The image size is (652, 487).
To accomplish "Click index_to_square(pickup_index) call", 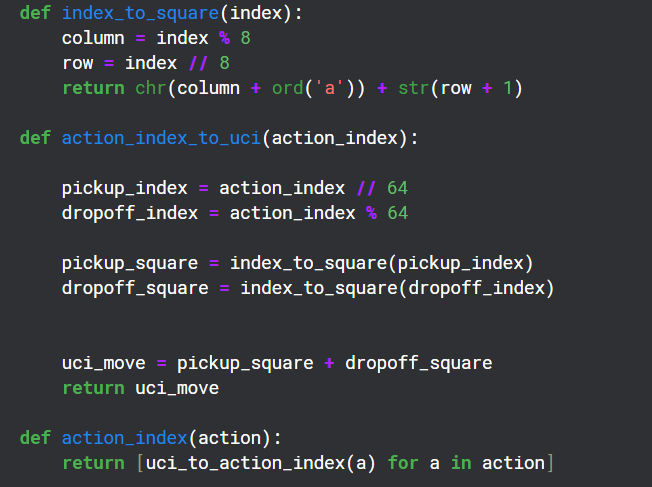I will [x=381, y=263].
